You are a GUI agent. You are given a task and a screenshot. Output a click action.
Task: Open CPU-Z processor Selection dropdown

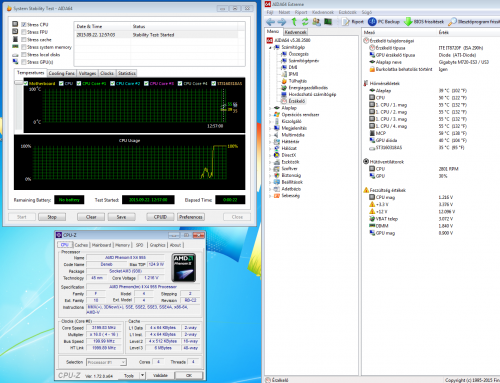[106, 362]
